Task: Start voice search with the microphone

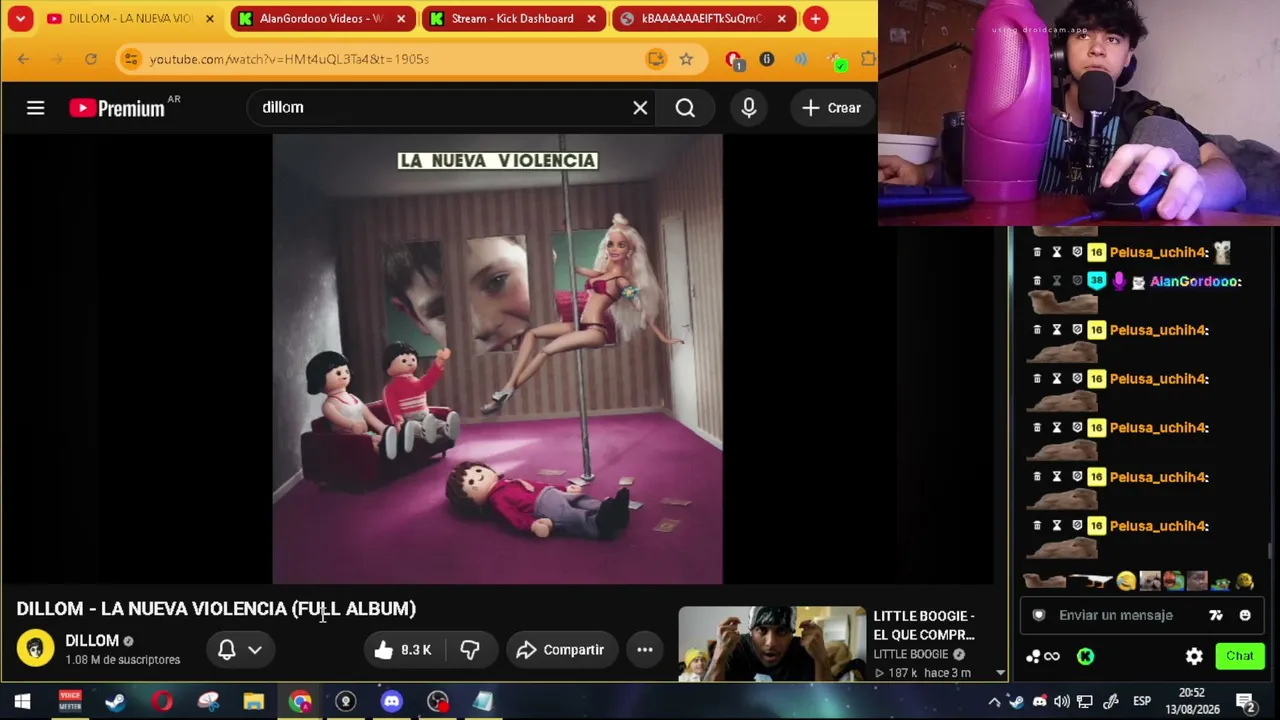Action: click(749, 108)
